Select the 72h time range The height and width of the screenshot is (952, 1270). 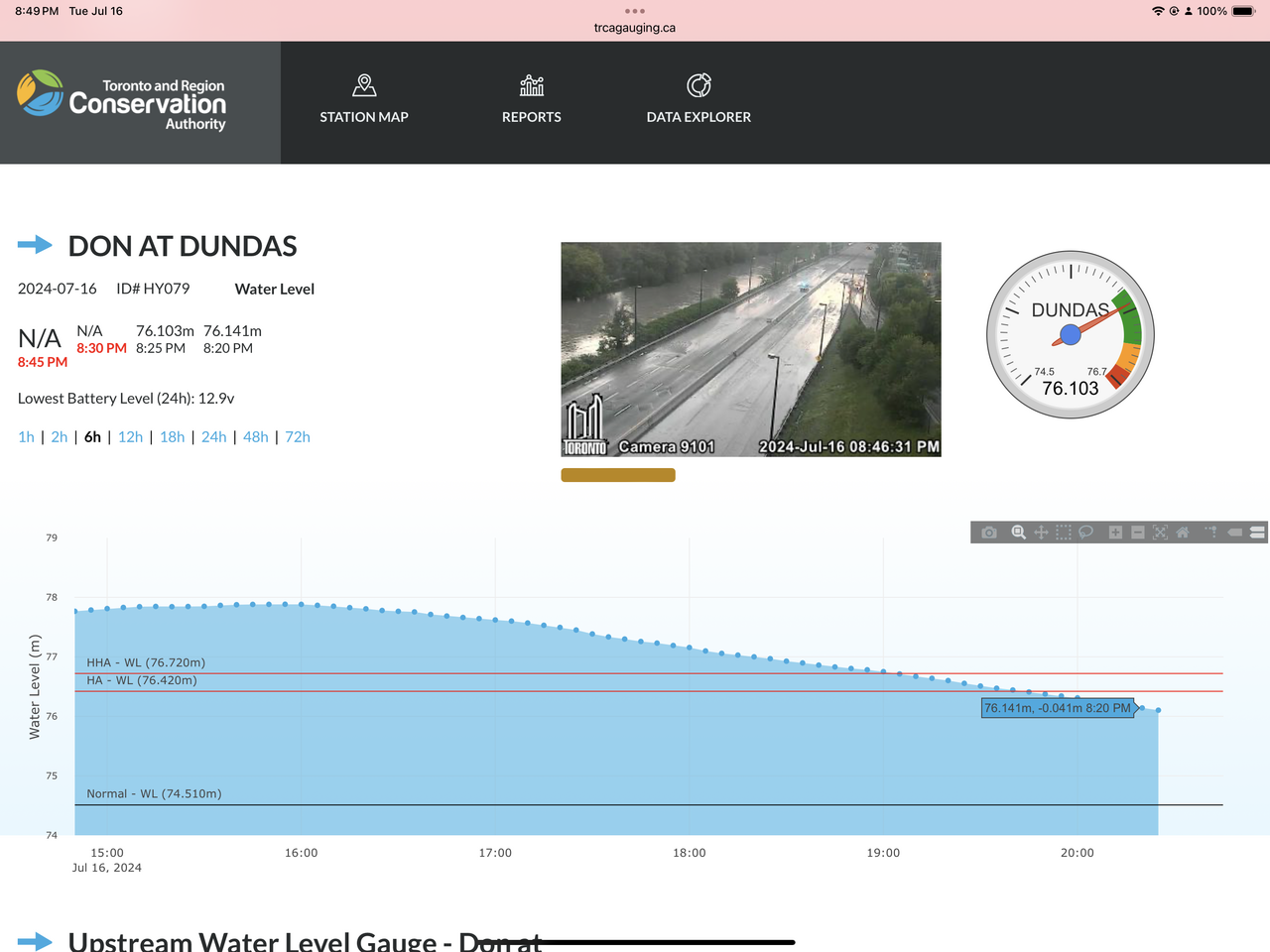click(298, 437)
